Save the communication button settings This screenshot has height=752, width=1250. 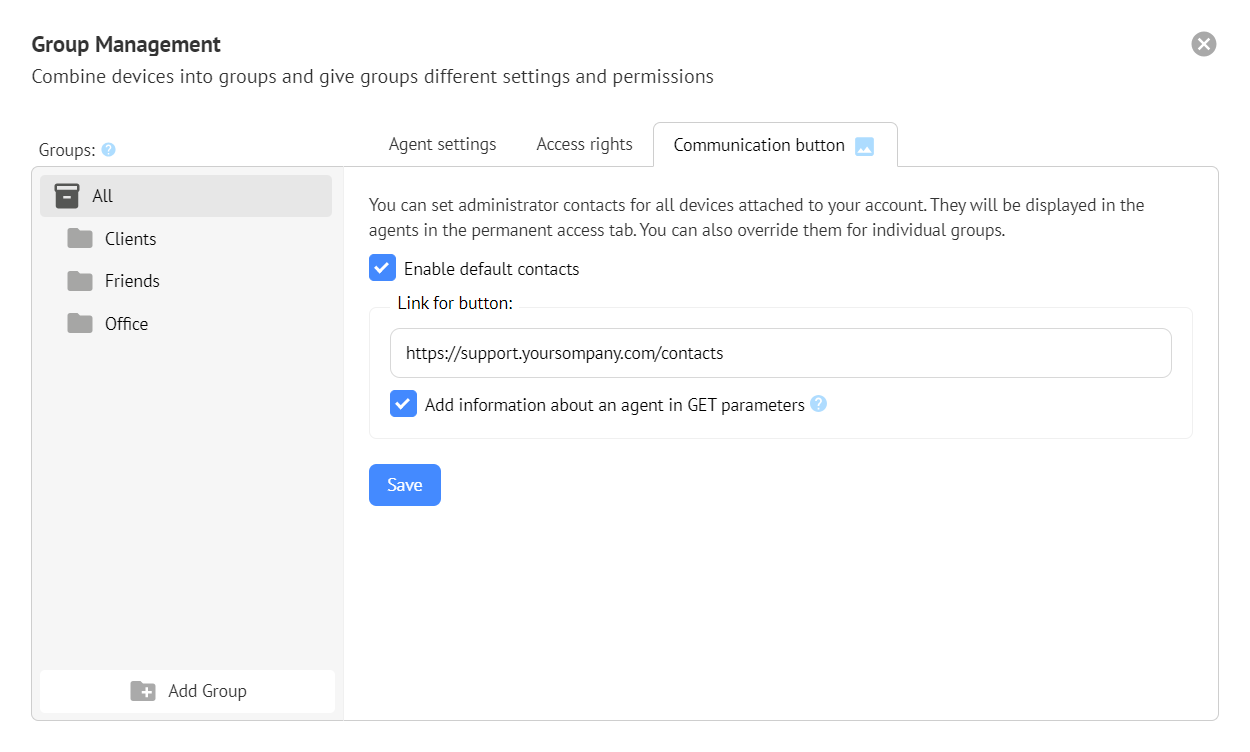pyautogui.click(x=405, y=485)
